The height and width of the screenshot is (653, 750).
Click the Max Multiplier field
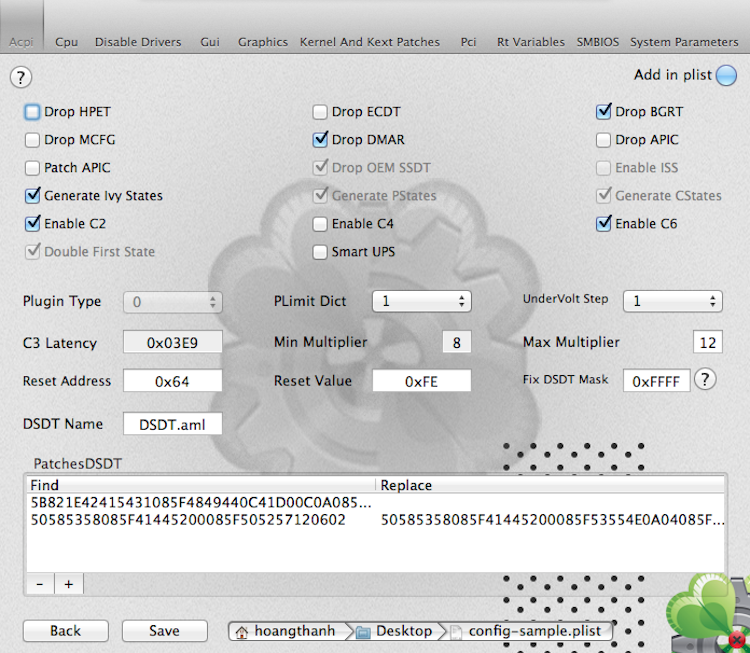[x=708, y=342]
